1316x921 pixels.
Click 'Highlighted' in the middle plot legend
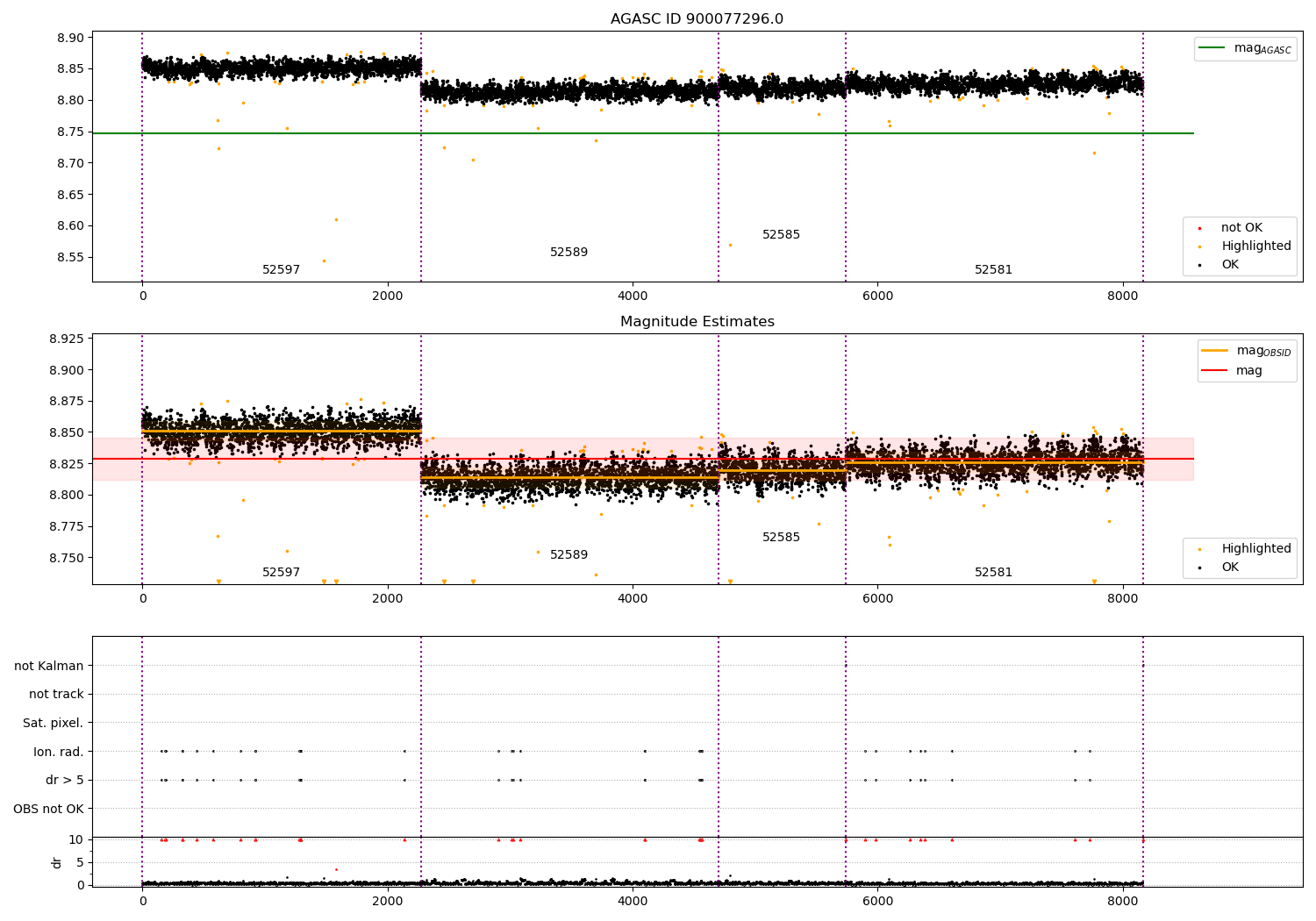pos(1246,549)
